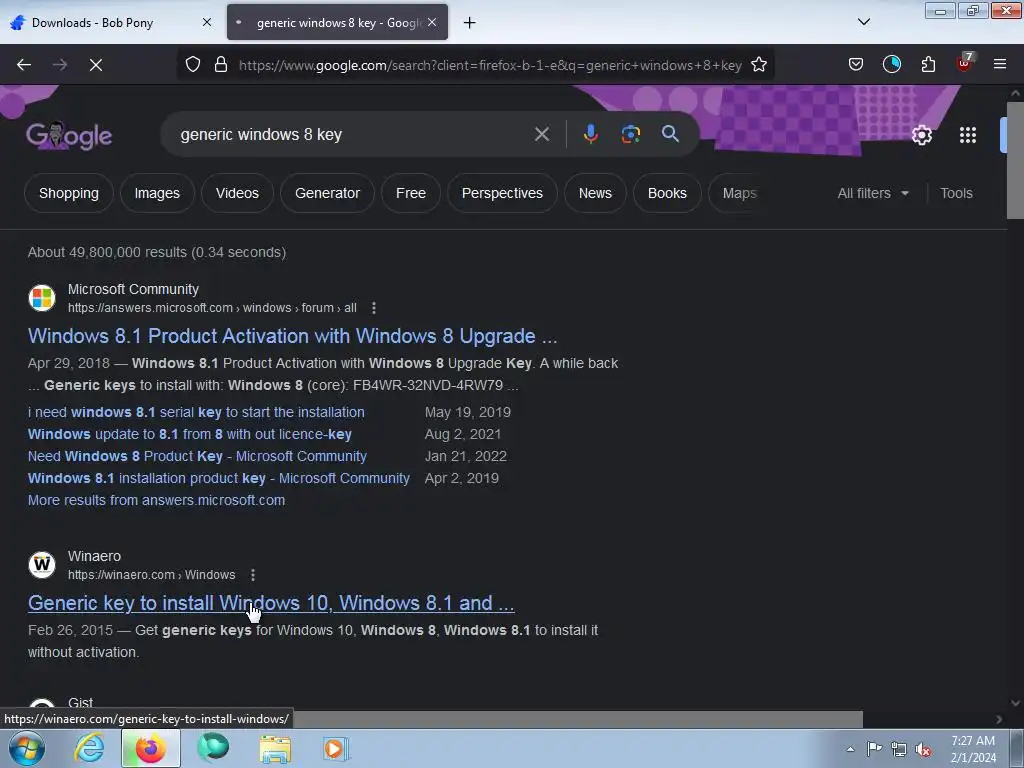
Task: Stop loading the page with the X button
Action: 96,65
